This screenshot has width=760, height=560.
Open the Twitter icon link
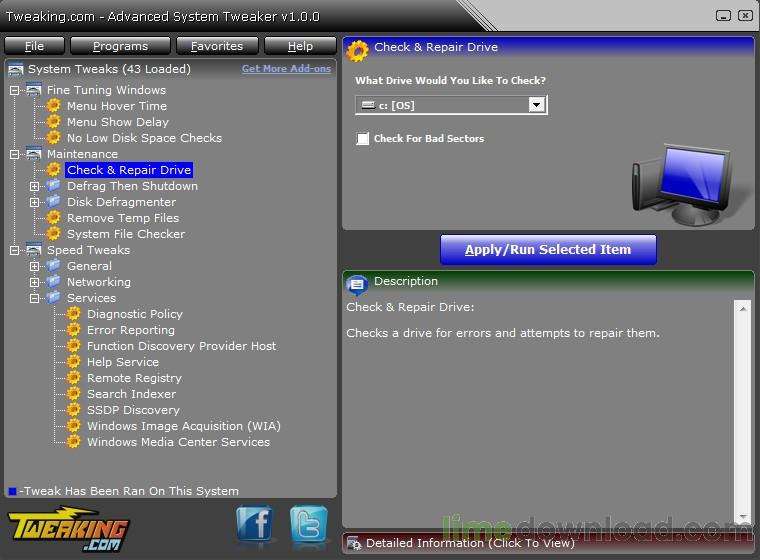309,524
